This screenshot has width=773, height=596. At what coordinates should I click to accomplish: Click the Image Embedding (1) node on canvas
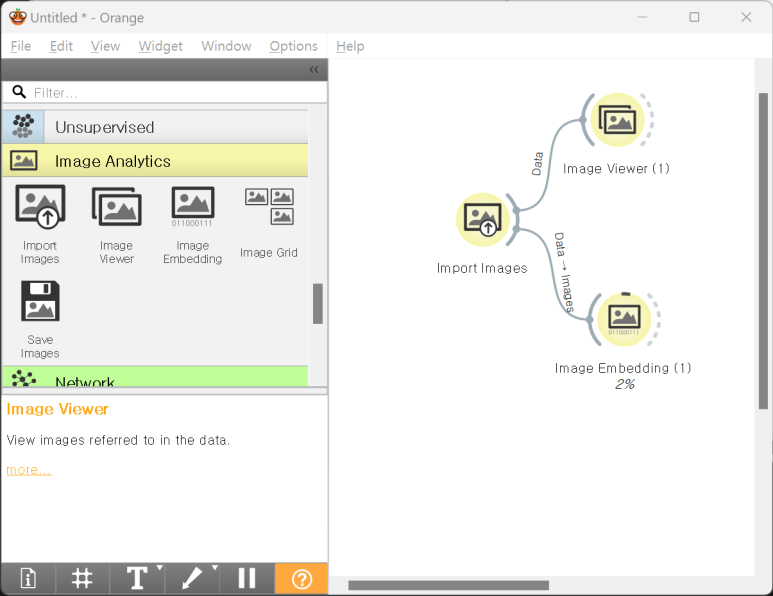click(x=624, y=319)
